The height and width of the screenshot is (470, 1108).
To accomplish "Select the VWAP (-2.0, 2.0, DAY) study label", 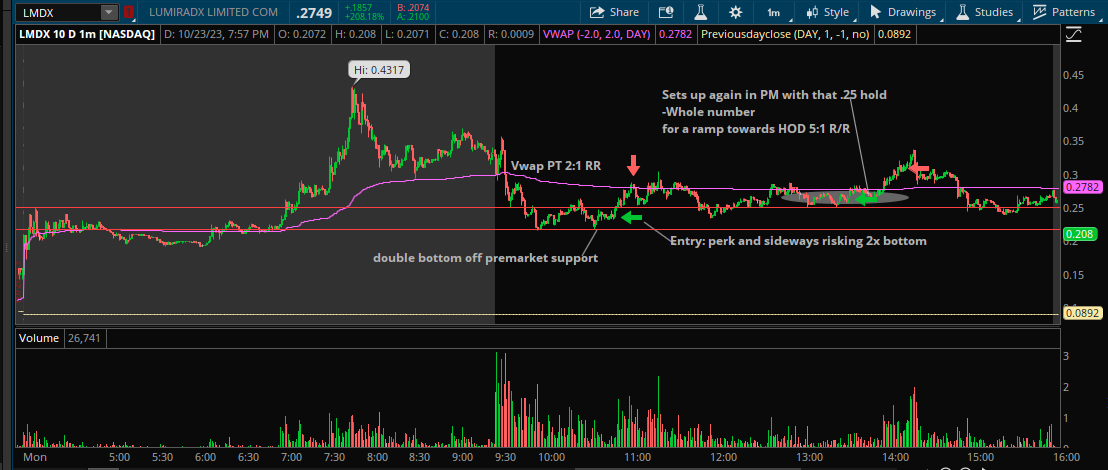I will point(597,34).
